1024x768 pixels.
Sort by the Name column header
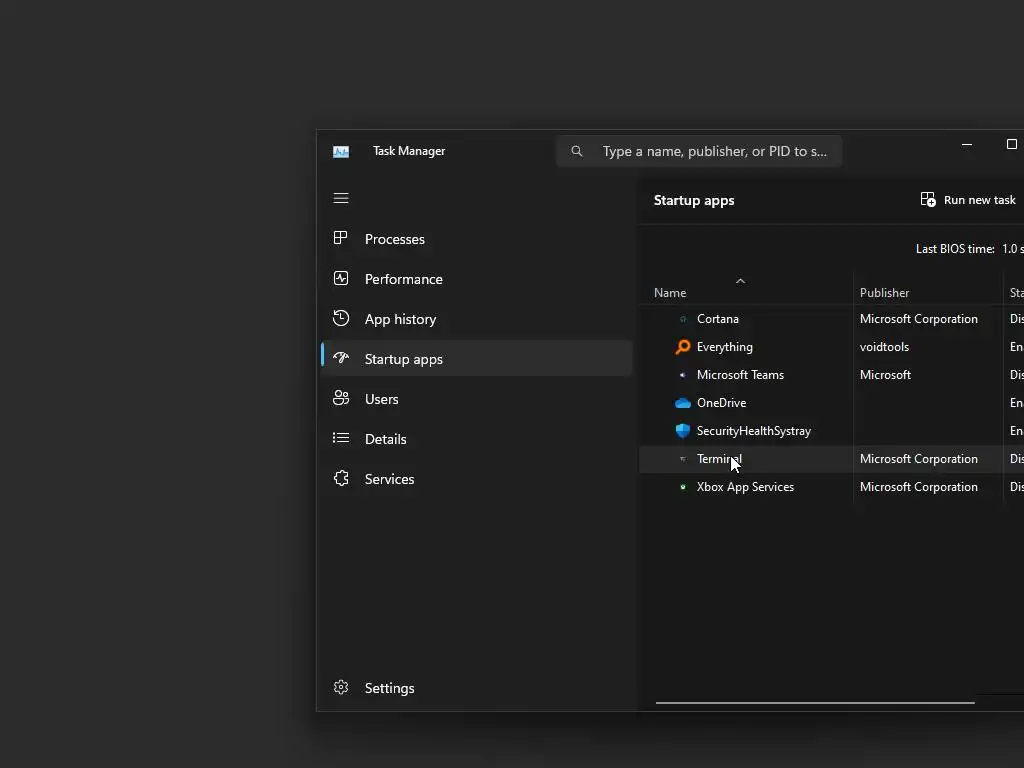(x=670, y=293)
